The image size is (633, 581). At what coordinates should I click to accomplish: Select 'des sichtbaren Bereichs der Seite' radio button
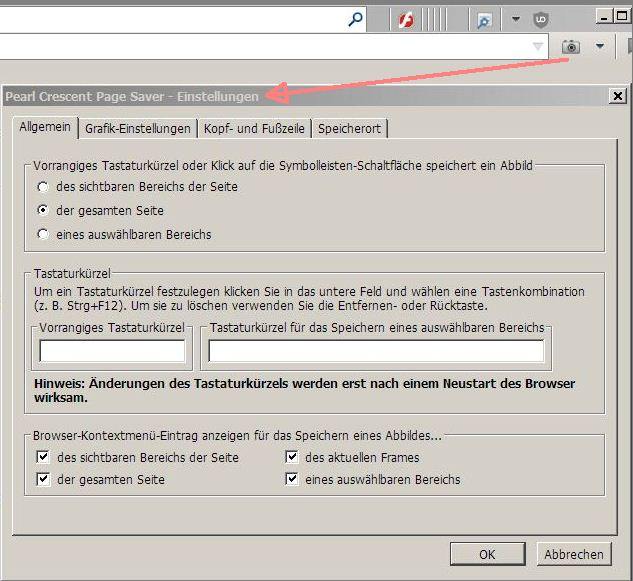(43, 187)
